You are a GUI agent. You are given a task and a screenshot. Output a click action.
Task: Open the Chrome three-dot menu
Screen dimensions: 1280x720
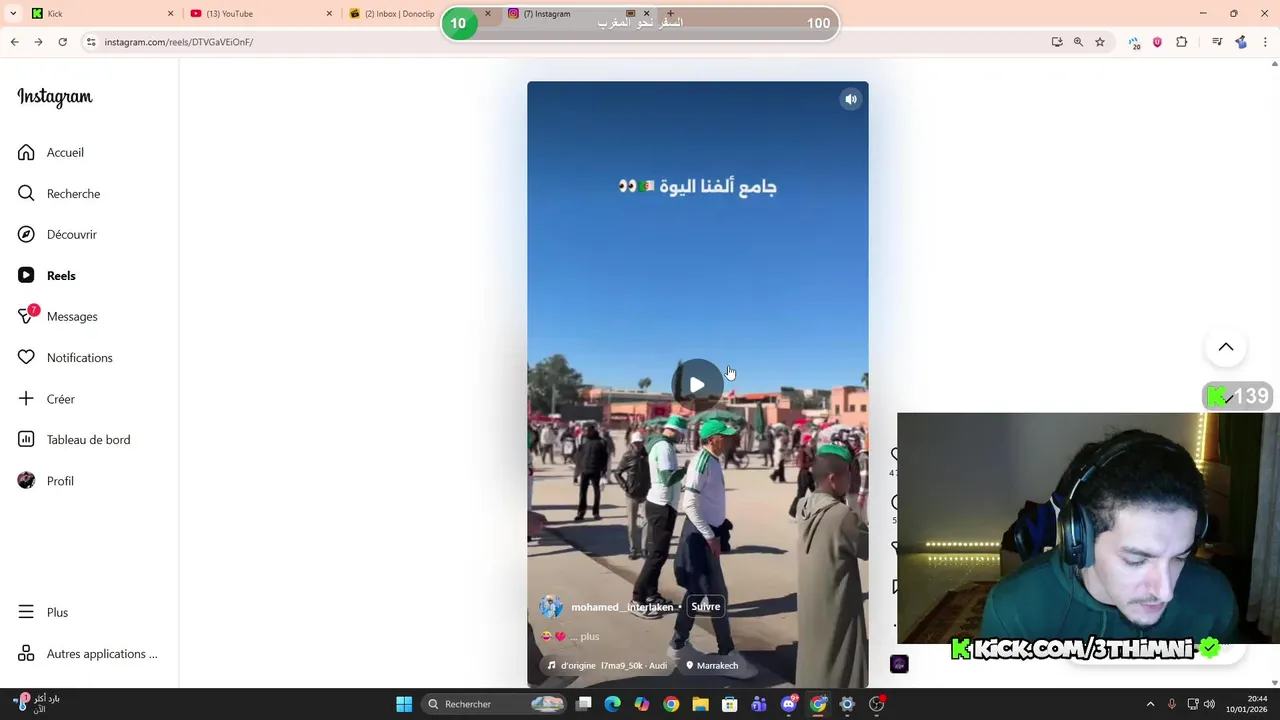point(1266,42)
